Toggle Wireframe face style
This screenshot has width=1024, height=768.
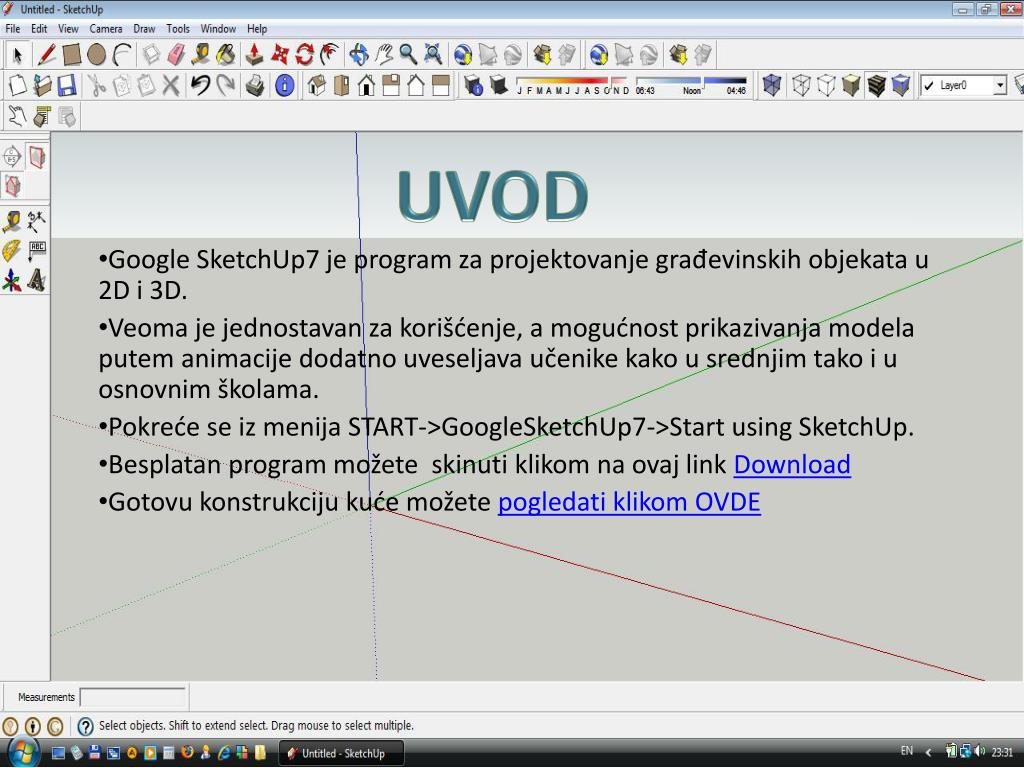pos(801,86)
